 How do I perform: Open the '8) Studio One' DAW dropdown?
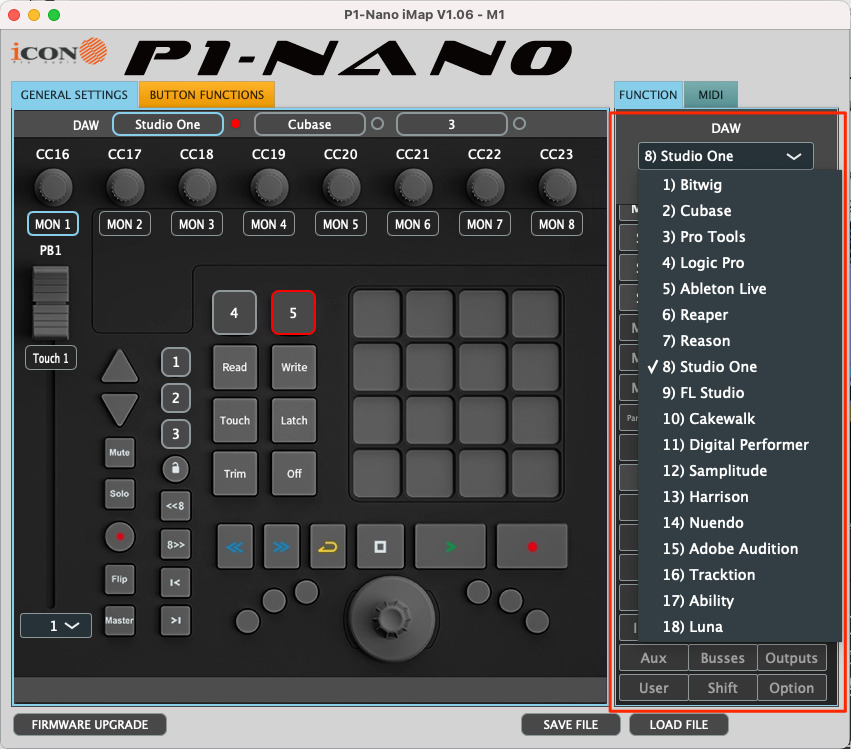click(x=726, y=156)
